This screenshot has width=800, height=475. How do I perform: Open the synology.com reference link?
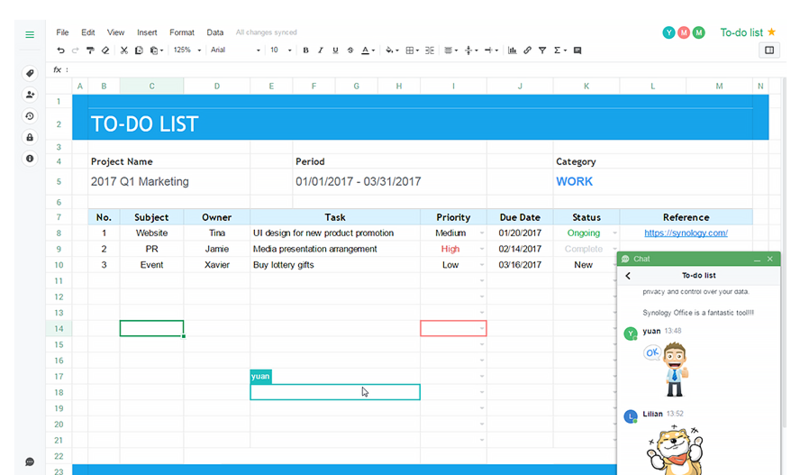[x=685, y=233]
